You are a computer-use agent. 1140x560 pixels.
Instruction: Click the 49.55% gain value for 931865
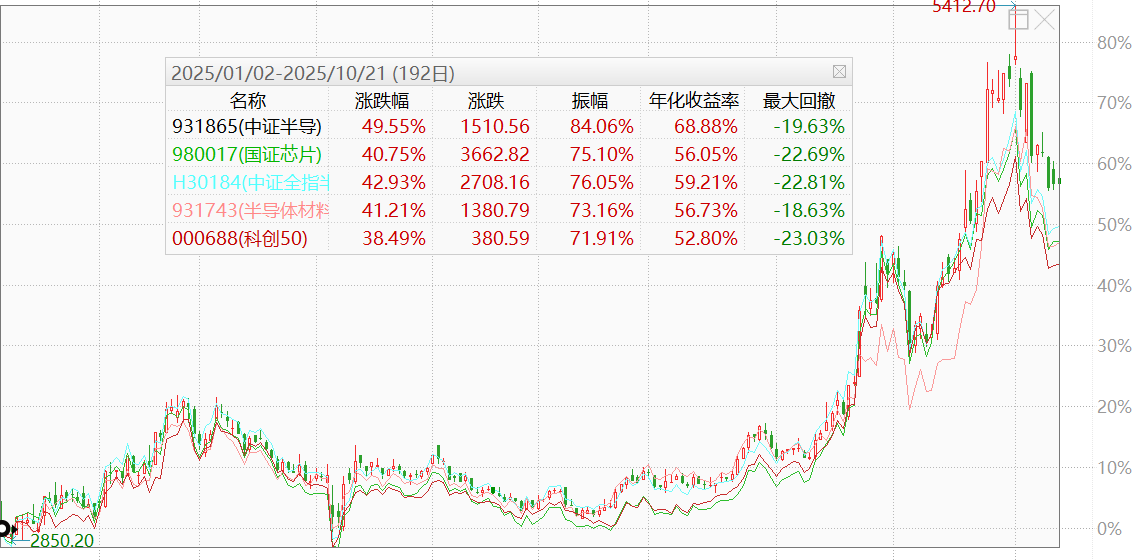click(391, 127)
